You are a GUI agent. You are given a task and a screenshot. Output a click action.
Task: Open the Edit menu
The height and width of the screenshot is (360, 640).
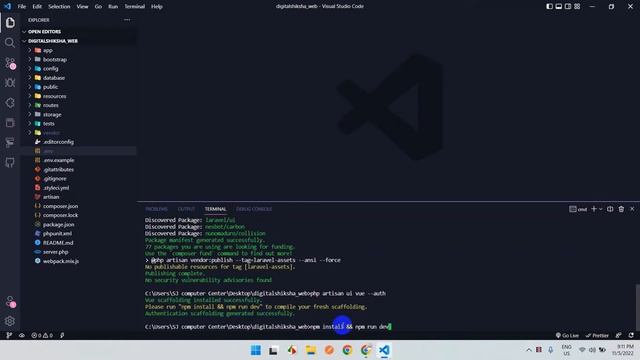[37, 7]
